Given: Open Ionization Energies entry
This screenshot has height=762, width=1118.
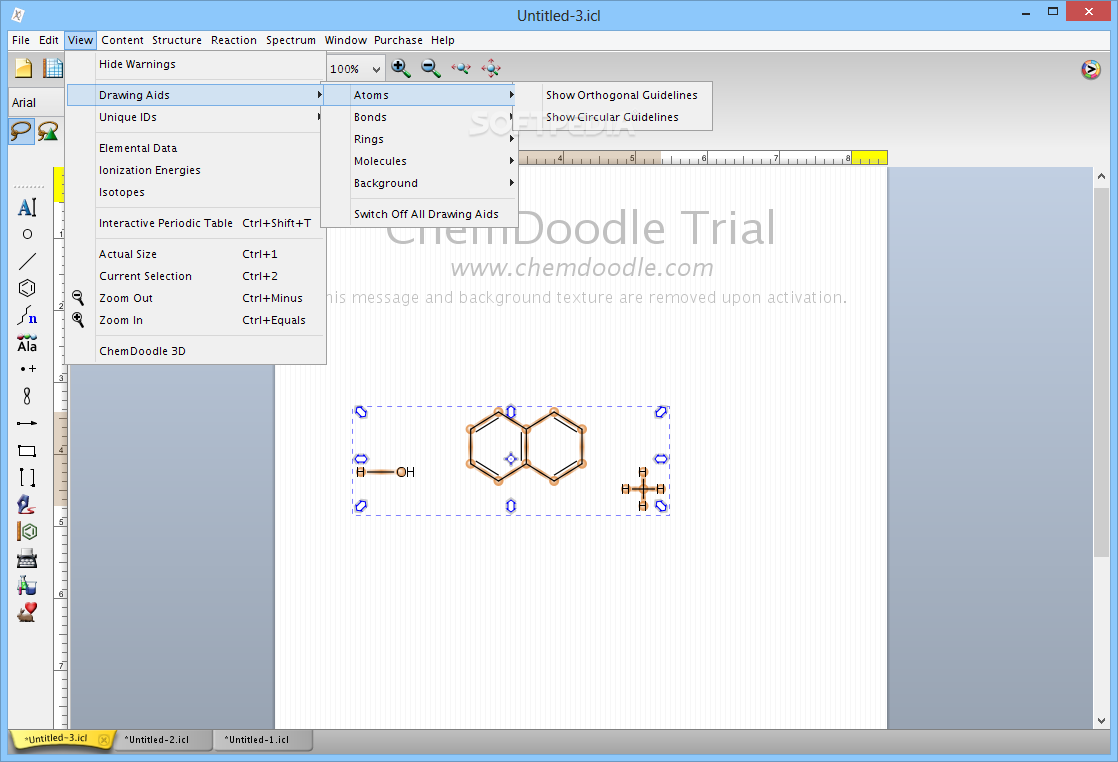Looking at the screenshot, I should [x=196, y=170].
